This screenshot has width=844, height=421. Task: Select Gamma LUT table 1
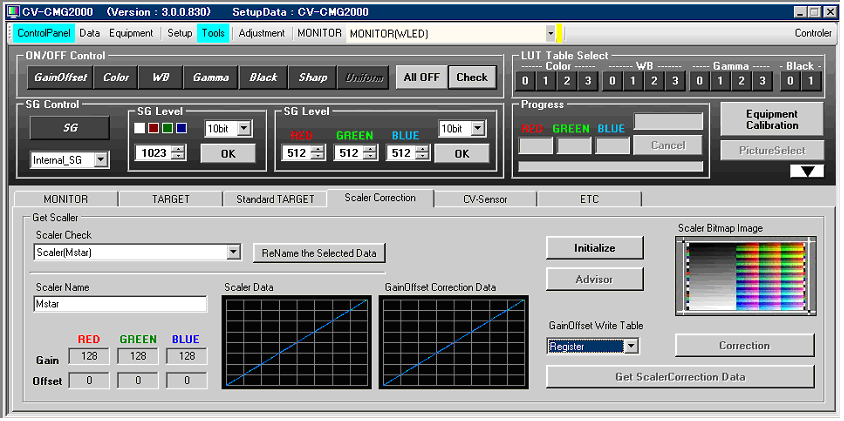[x=720, y=81]
